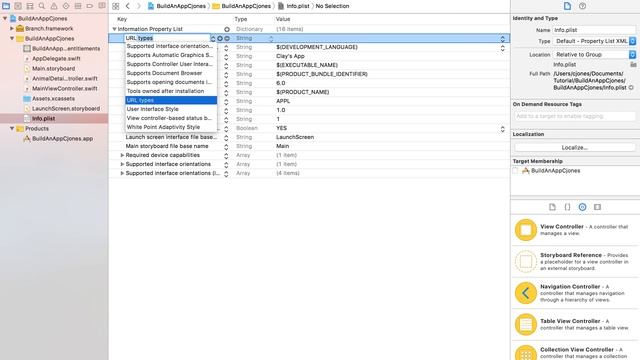The height and width of the screenshot is (360, 640).
Task: Expand the Supported interface orientations row with 1 item
Action: click(x=122, y=164)
